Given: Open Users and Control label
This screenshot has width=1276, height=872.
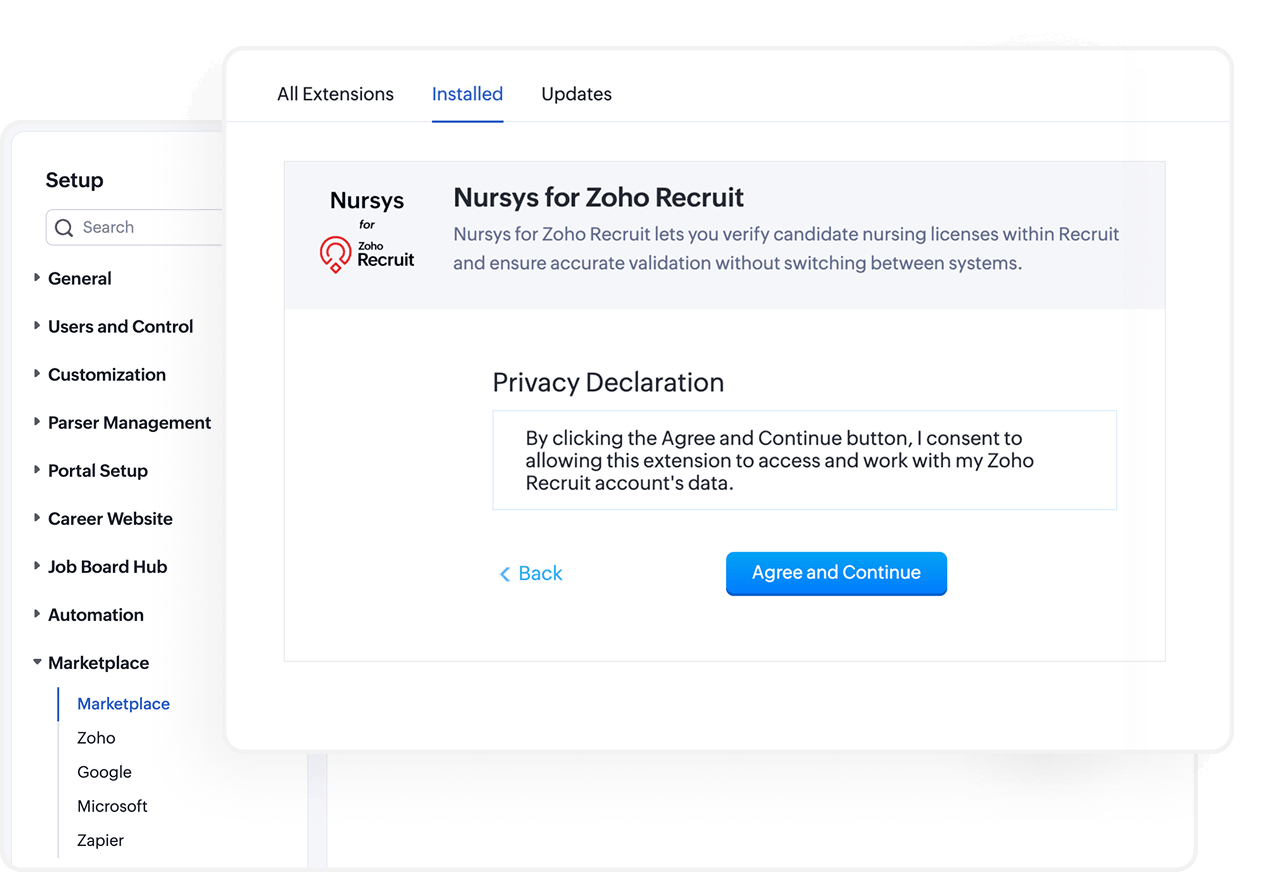Looking at the screenshot, I should pos(121,327).
